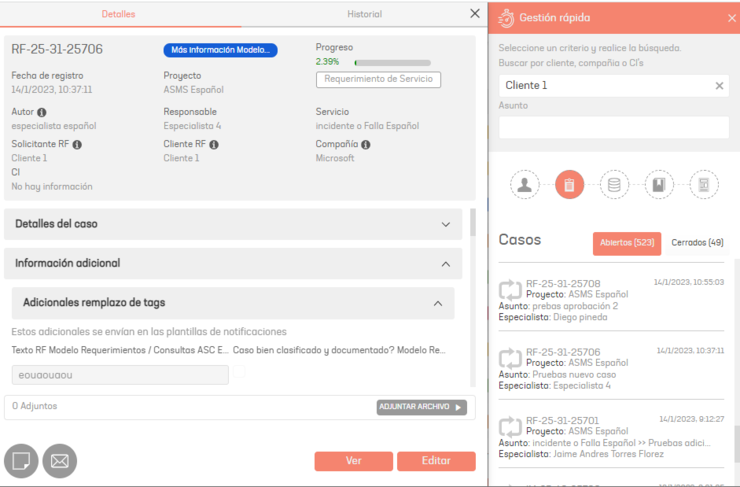Switch to the Historial tab
The width and height of the screenshot is (740, 487).
364,14
